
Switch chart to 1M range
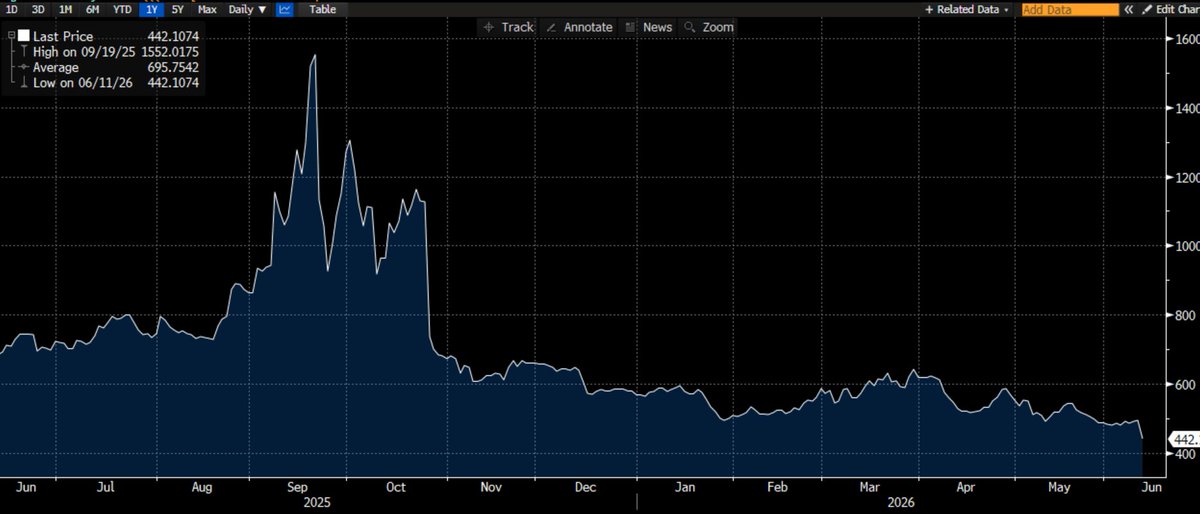pos(65,9)
